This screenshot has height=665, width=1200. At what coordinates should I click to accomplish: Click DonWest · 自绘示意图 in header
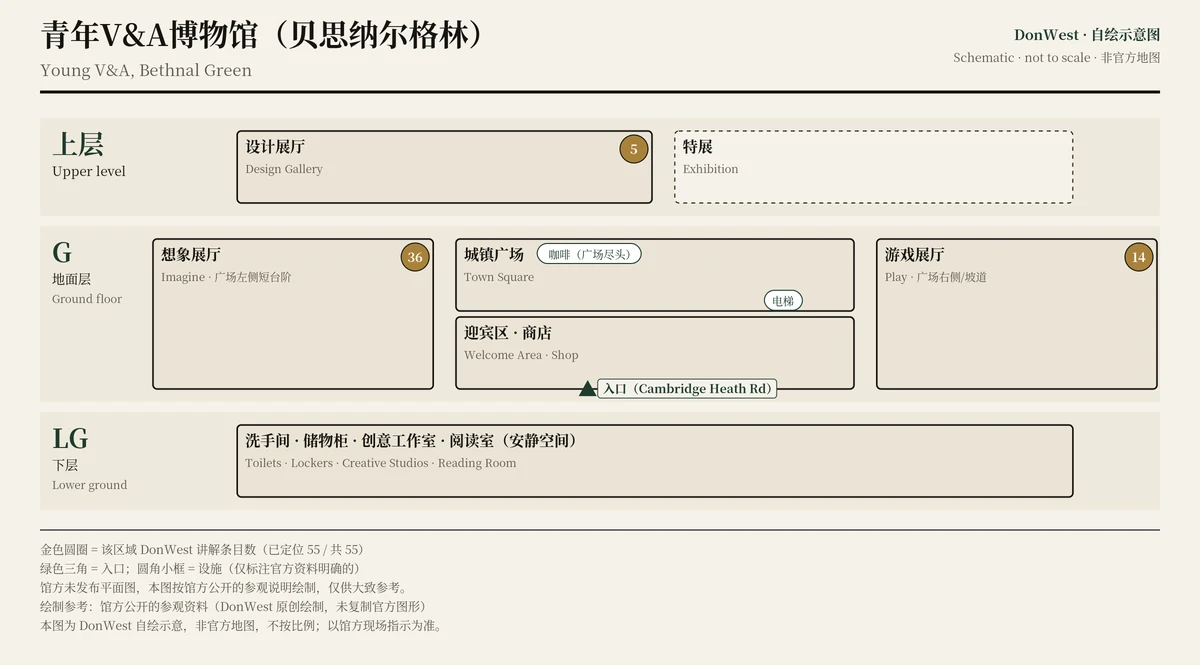(x=1087, y=35)
